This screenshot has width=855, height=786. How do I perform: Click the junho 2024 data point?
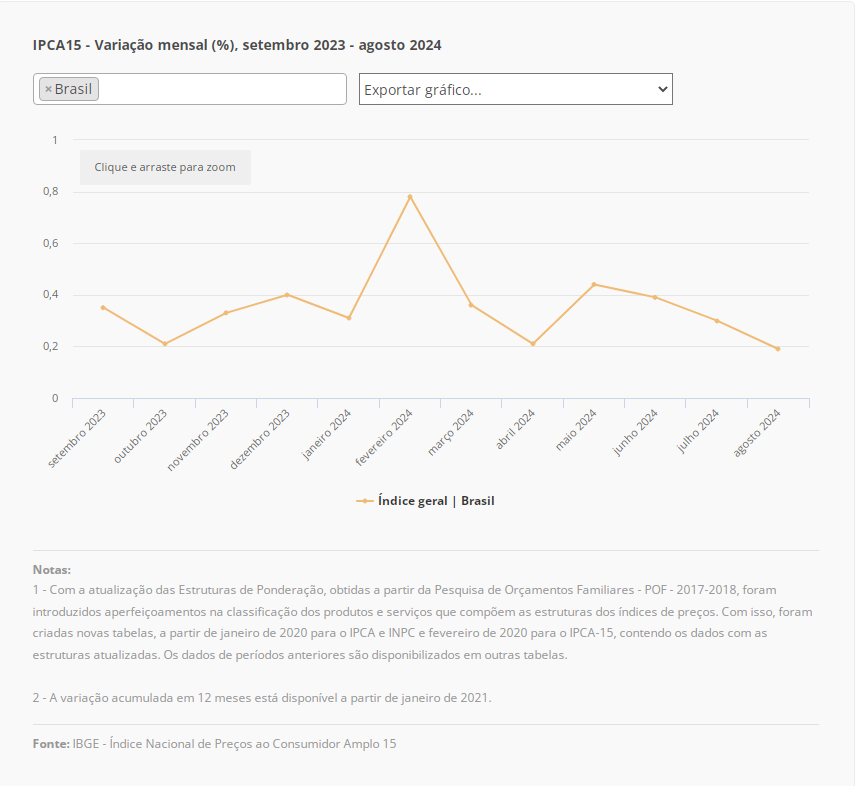coord(655,297)
